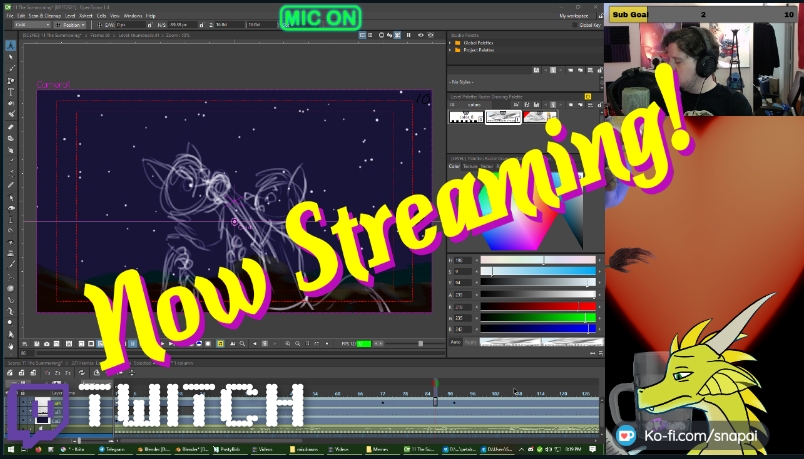Toggle Field Guide in the viewer title bar

(x=370, y=35)
